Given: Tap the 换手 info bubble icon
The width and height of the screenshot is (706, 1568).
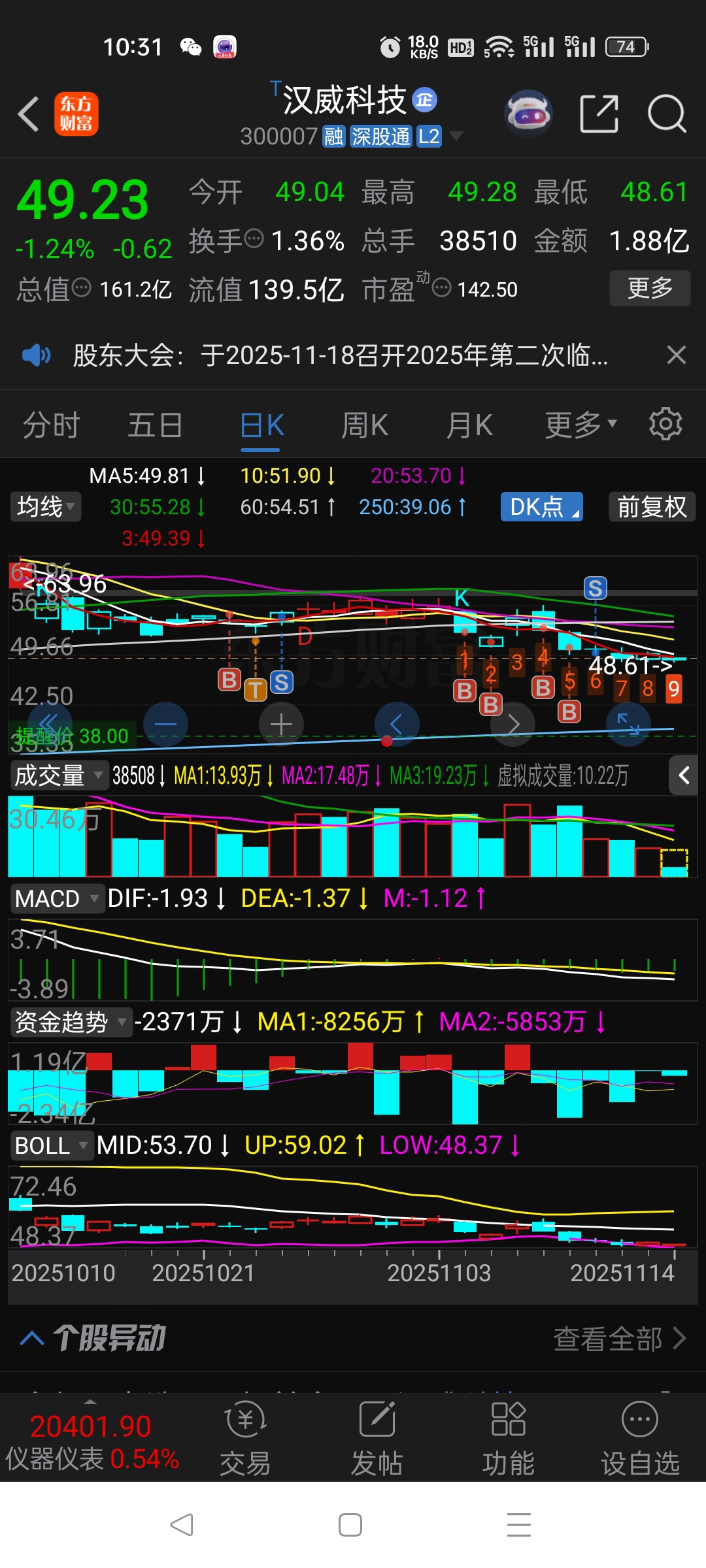Looking at the screenshot, I should pyautogui.click(x=254, y=239).
